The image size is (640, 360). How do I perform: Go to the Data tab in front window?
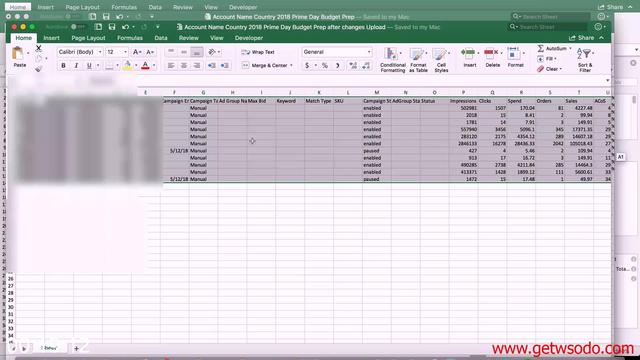pyautogui.click(x=161, y=38)
